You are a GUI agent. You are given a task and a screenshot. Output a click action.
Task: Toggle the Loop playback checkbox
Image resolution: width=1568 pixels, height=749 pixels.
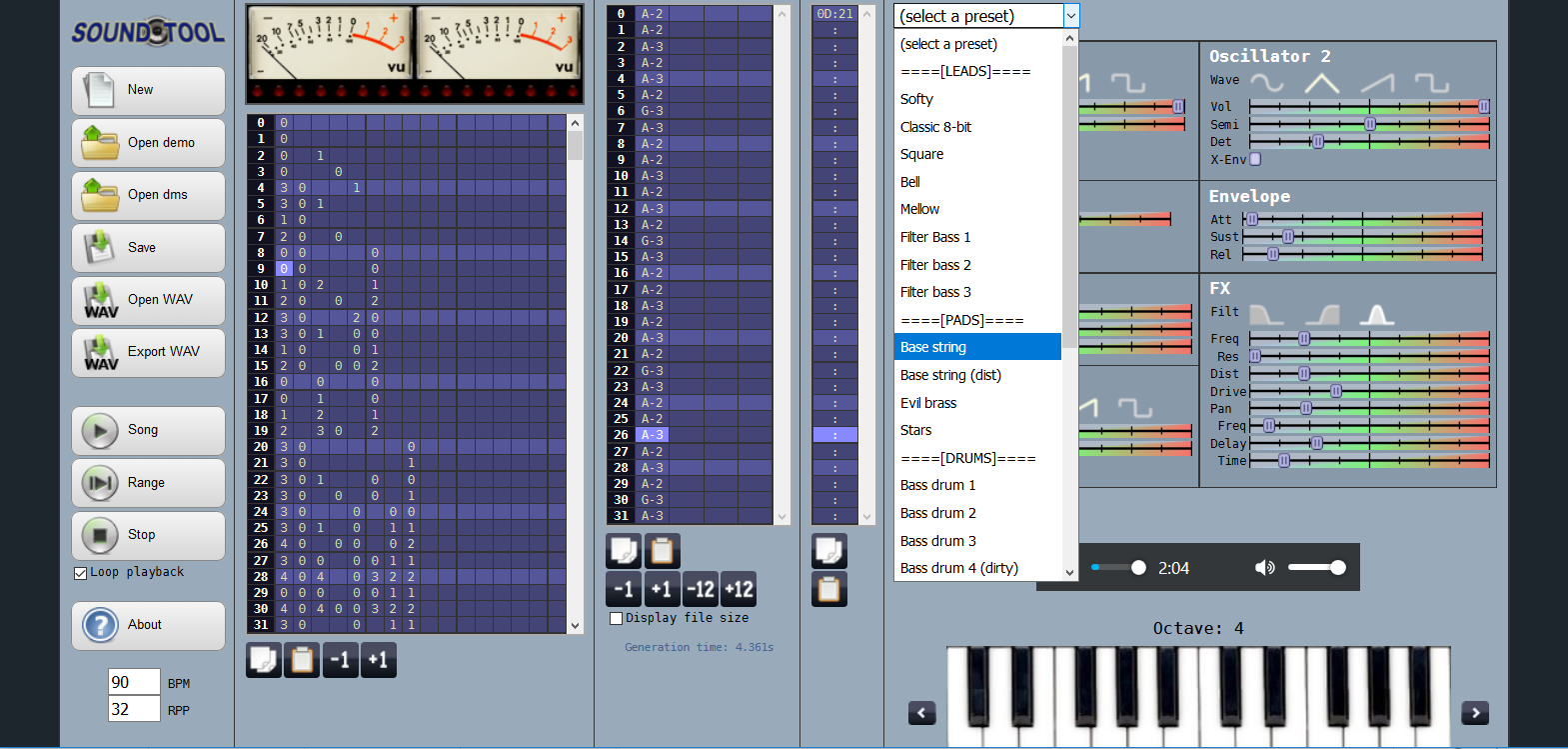(80, 573)
